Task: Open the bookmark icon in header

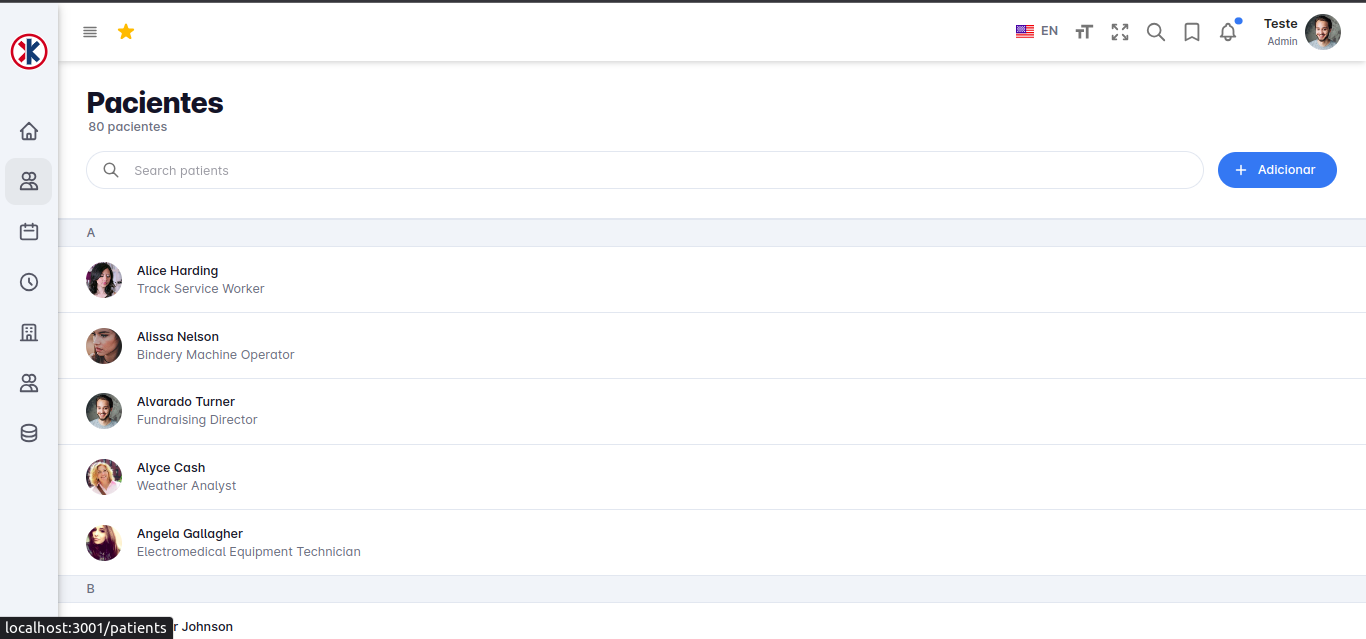Action: pyautogui.click(x=1192, y=32)
